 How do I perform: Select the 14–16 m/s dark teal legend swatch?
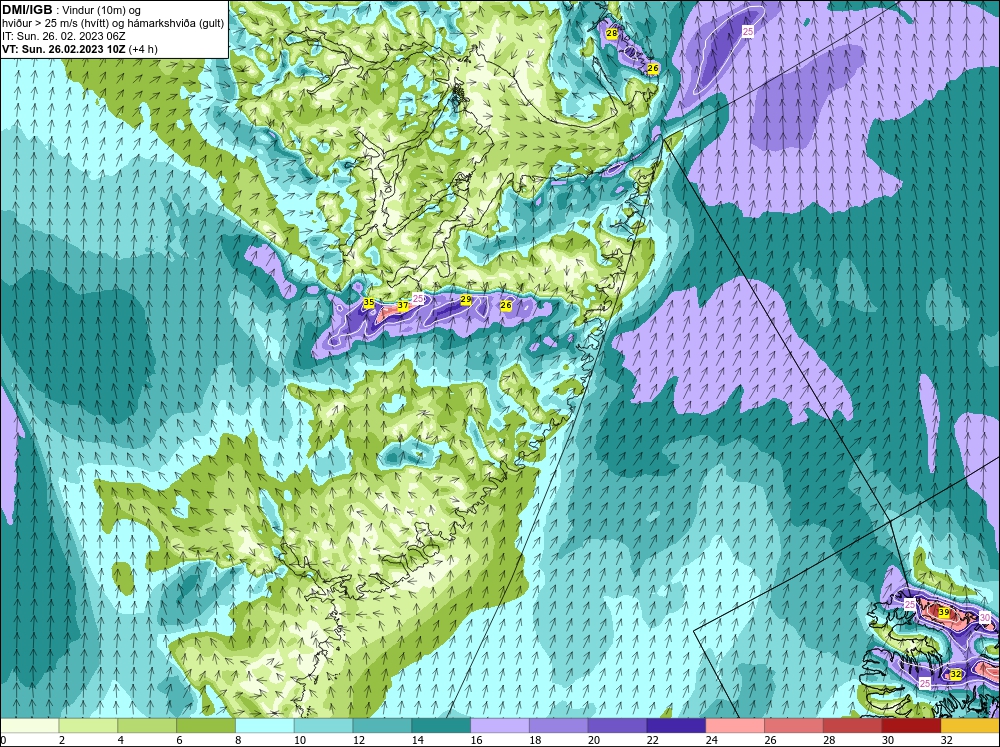tap(441, 725)
